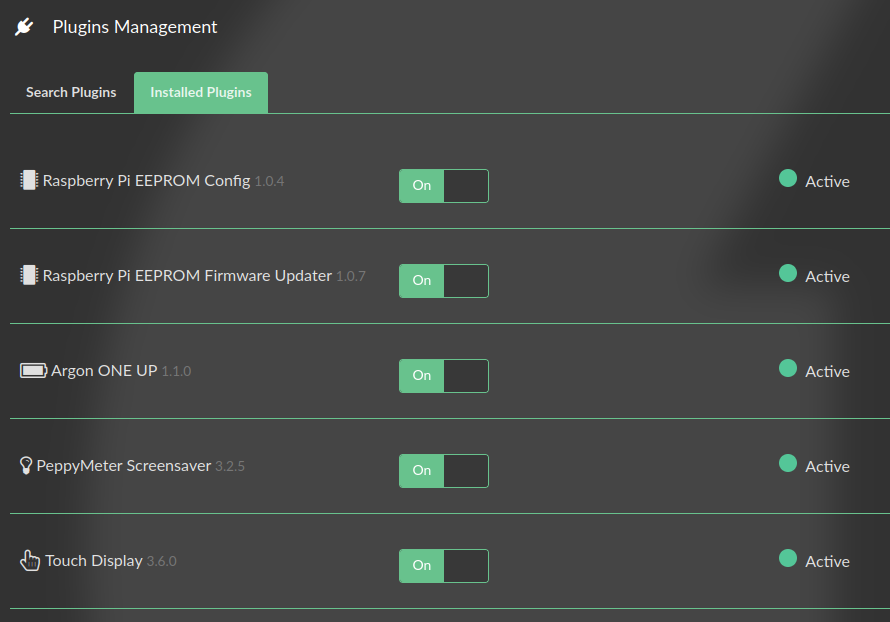This screenshot has height=622, width=890.
Task: Turn off the EEPROM Firmware Updater toggle
Action: click(x=443, y=281)
